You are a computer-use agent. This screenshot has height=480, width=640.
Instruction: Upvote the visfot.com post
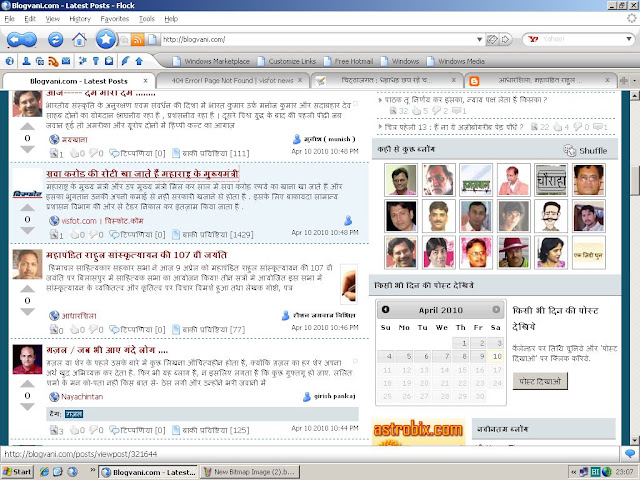coord(27,208)
